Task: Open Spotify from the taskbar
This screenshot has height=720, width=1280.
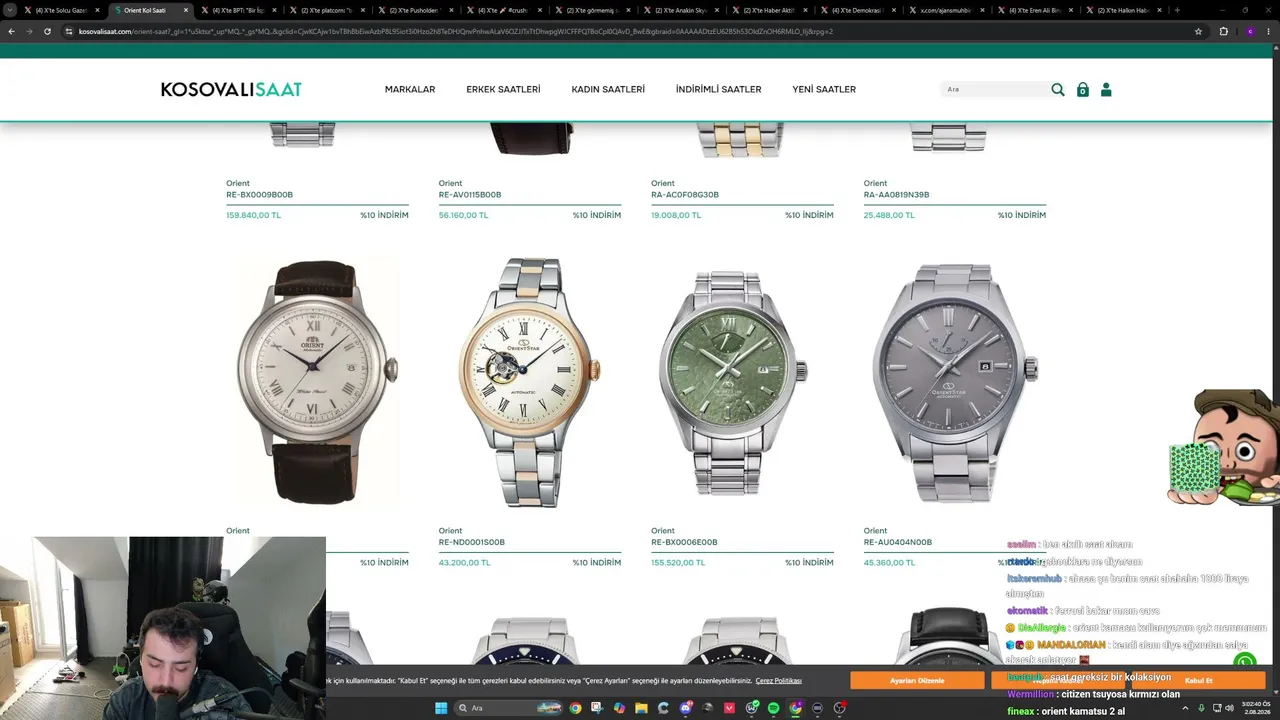Action: pos(773,708)
